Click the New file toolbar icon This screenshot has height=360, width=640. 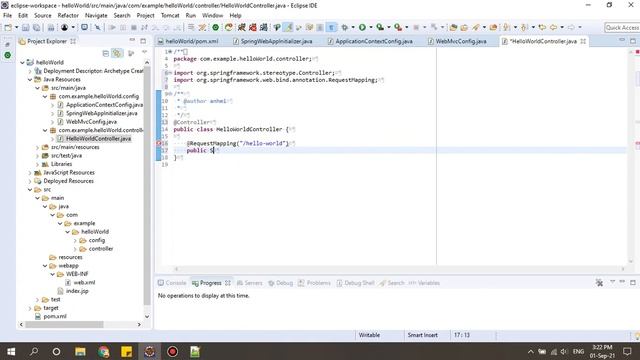pos(8,27)
